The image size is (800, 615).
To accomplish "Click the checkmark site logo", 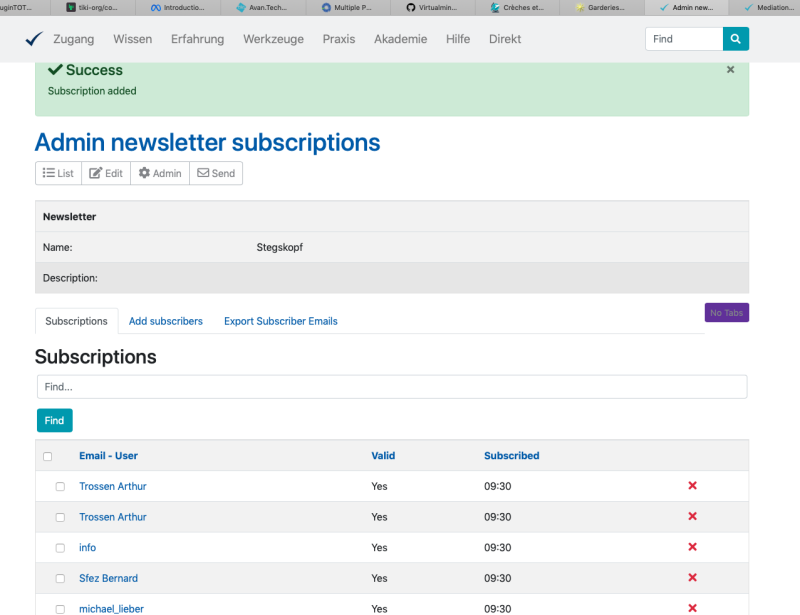I will (x=34, y=39).
